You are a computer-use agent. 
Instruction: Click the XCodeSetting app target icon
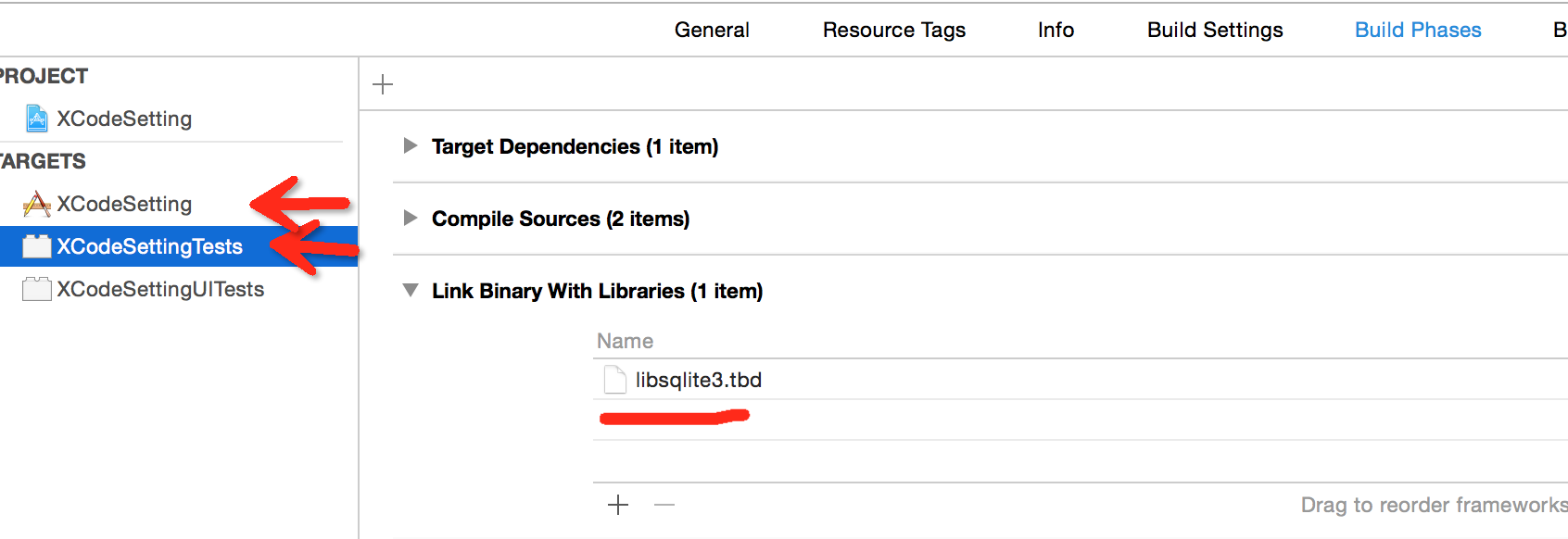click(x=37, y=204)
